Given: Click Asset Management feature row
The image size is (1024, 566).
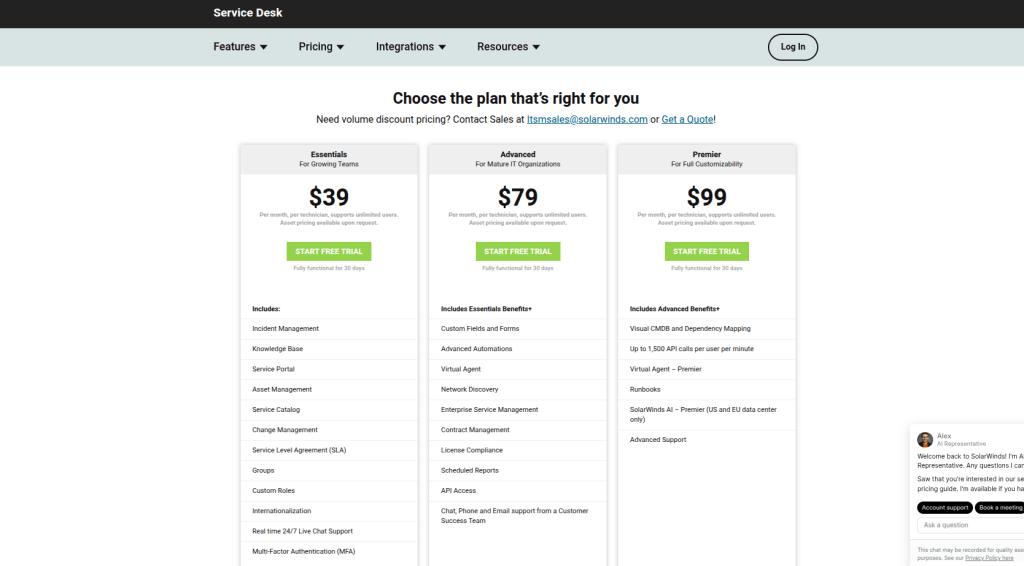Looking at the screenshot, I should pyautogui.click(x=328, y=390).
